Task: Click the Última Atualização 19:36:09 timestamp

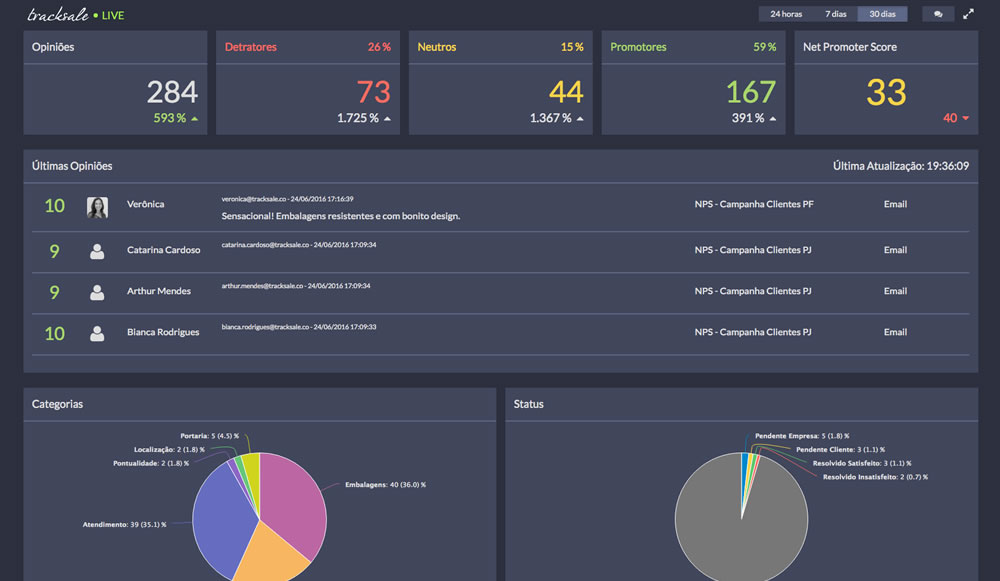Action: click(901, 166)
